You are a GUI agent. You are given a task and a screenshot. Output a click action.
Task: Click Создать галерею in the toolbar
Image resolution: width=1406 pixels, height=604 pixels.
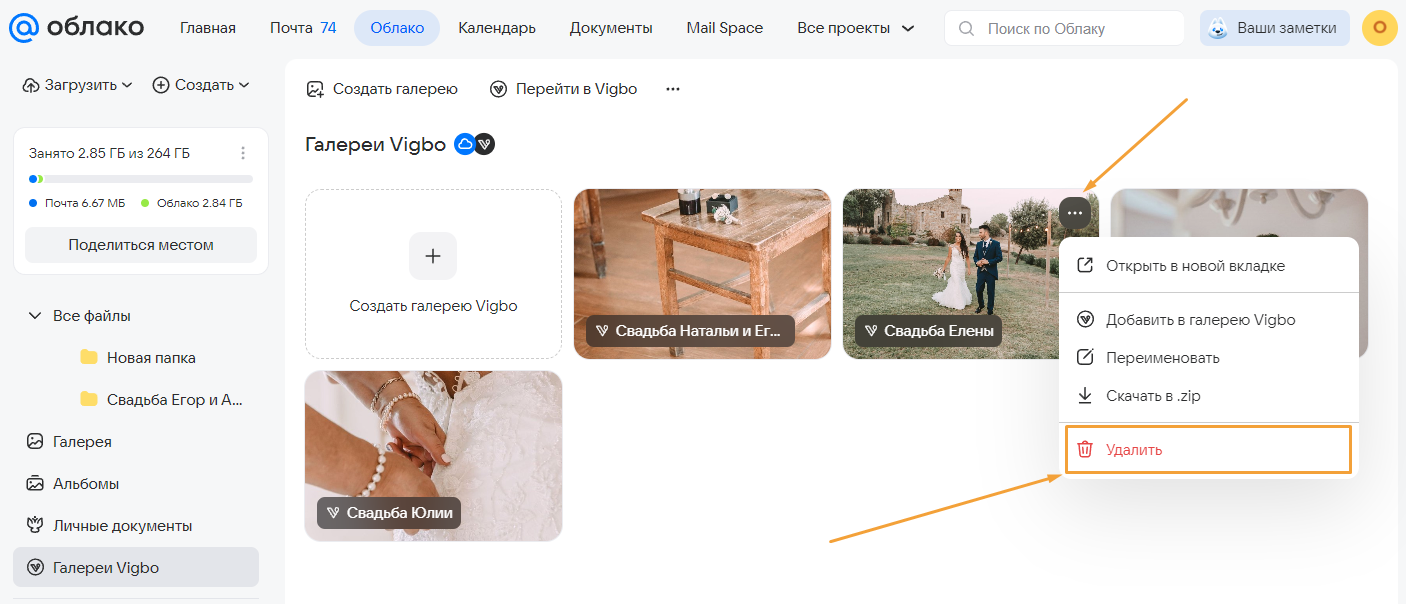click(382, 89)
